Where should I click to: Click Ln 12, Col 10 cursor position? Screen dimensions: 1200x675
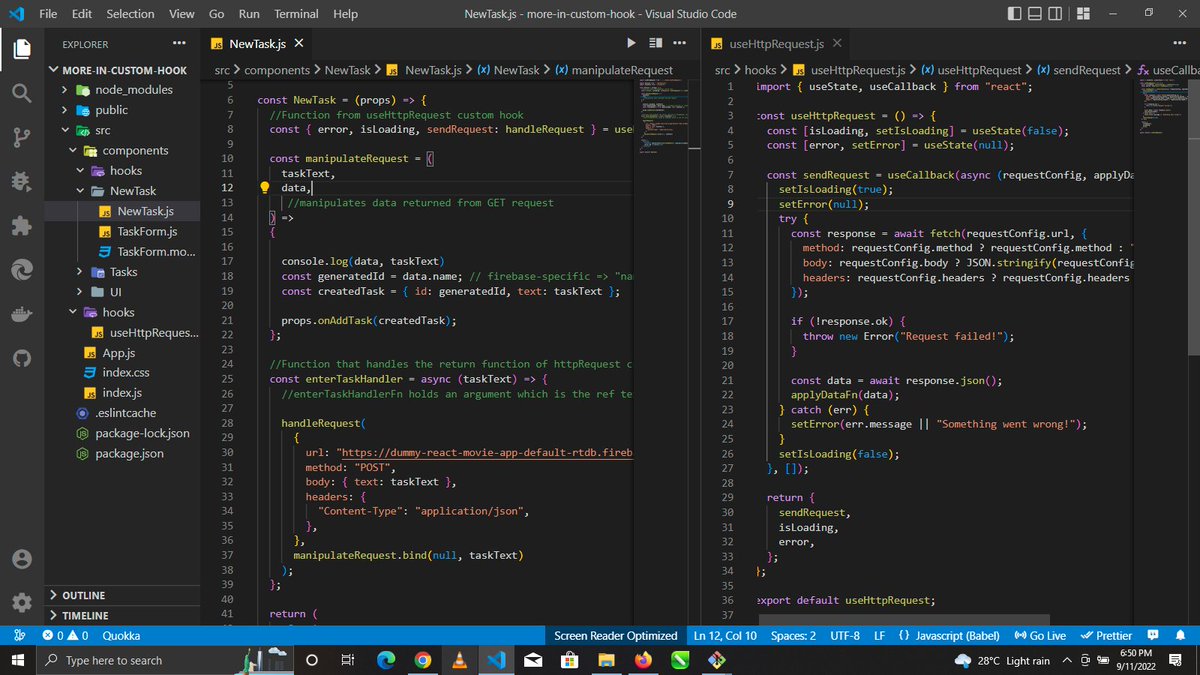725,635
